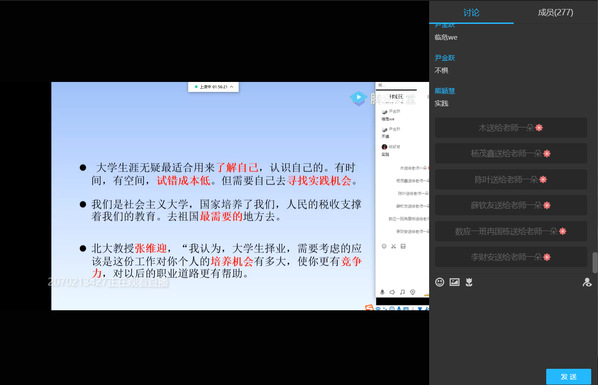
Task: Send a flower to the teacher
Action: 469,282
